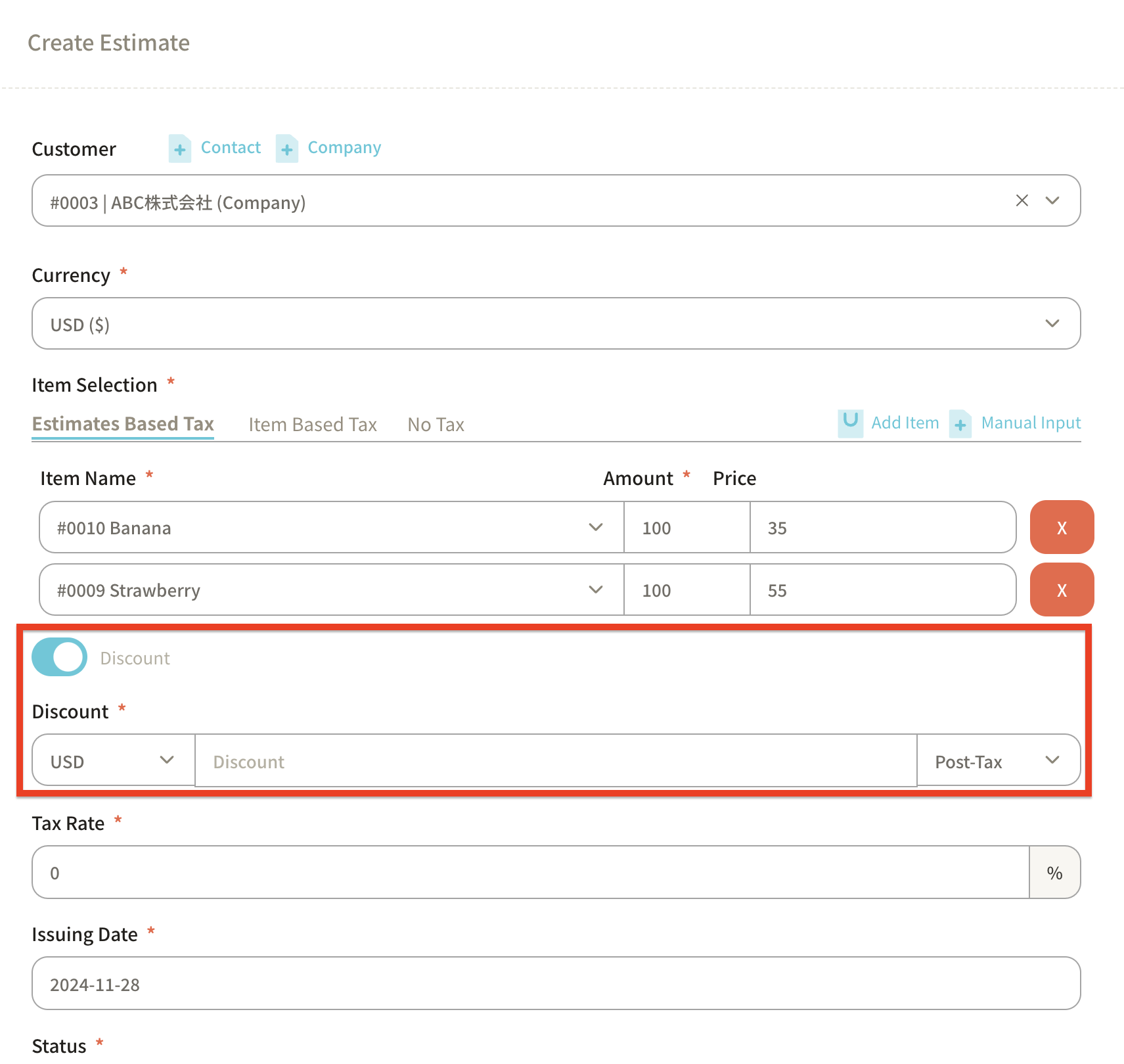
Task: Click the Tax Rate input field
Action: (x=529, y=873)
